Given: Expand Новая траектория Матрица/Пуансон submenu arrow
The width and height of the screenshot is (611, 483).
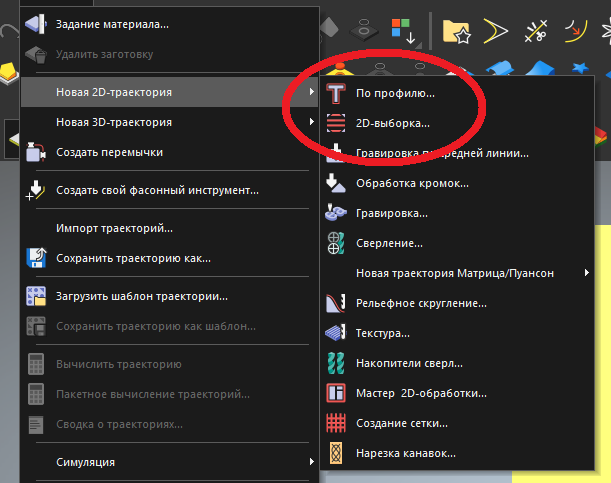Looking at the screenshot, I should [587, 273].
